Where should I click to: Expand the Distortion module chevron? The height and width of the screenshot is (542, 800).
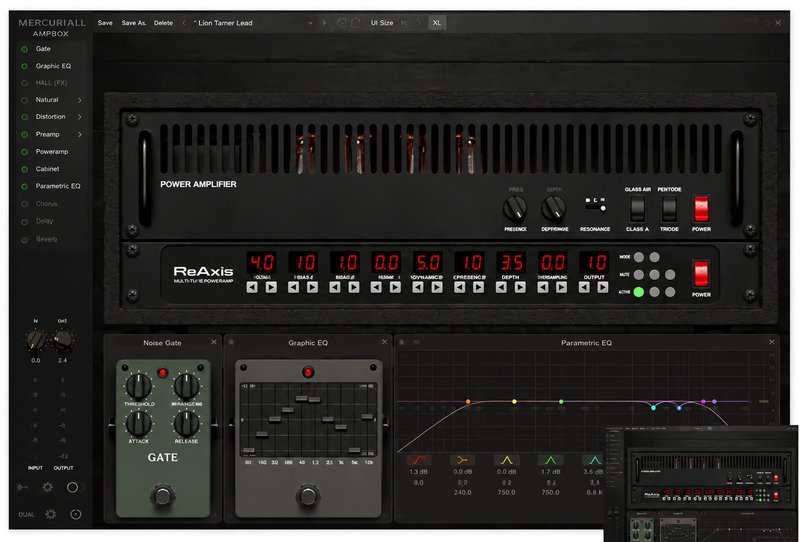click(x=80, y=117)
